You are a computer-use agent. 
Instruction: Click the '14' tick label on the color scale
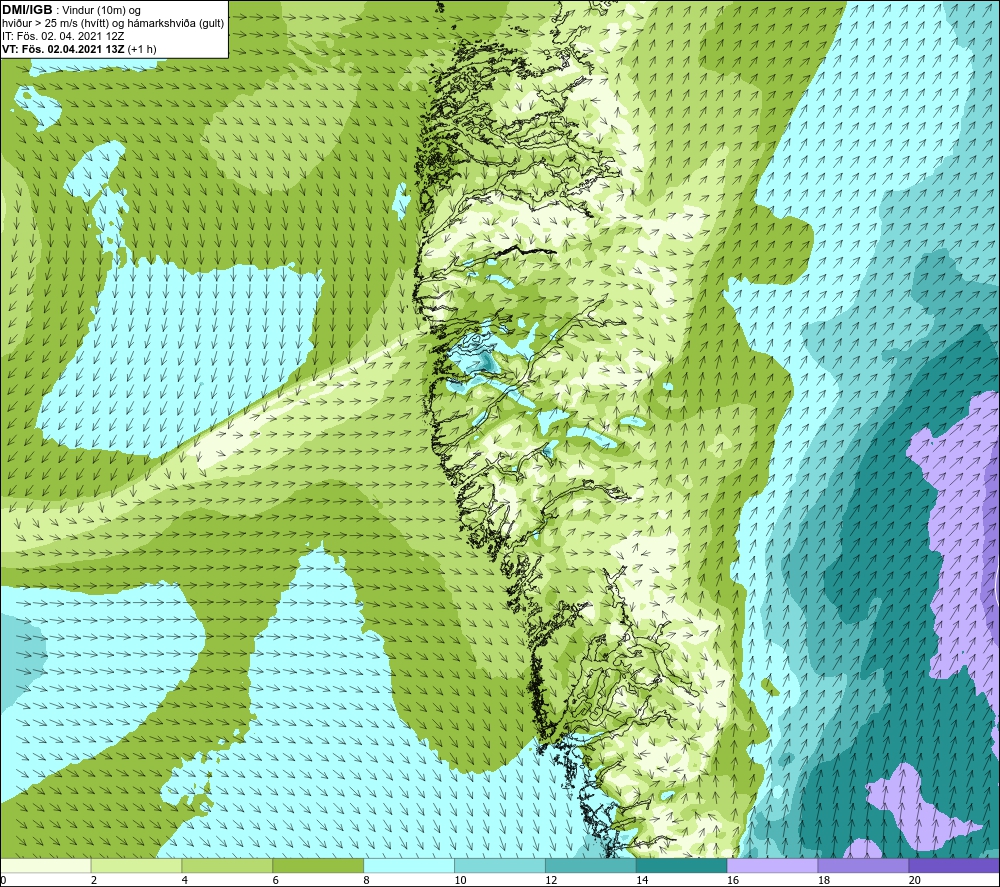(x=642, y=881)
